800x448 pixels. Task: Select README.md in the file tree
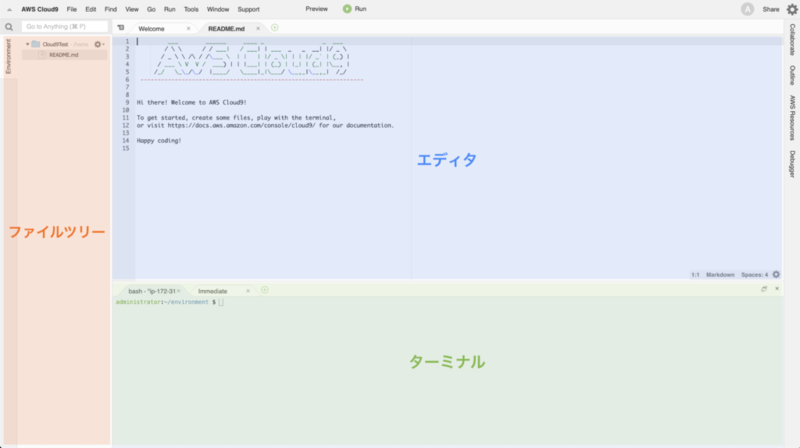pyautogui.click(x=64, y=55)
